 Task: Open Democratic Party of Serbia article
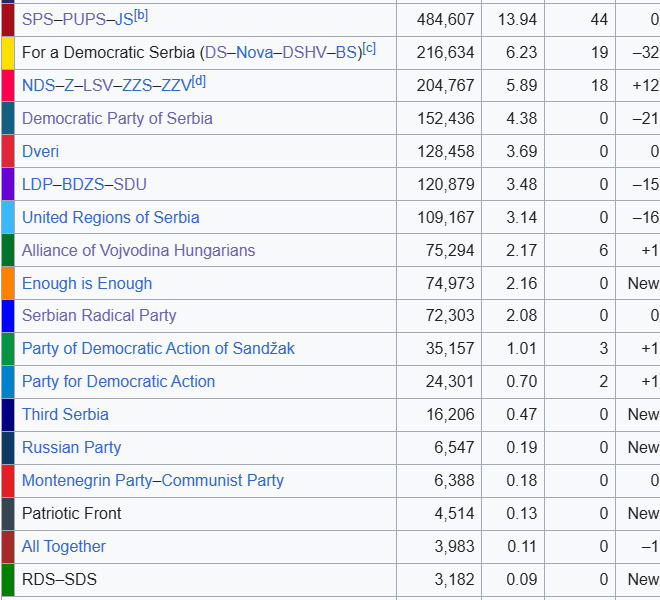[117, 118]
